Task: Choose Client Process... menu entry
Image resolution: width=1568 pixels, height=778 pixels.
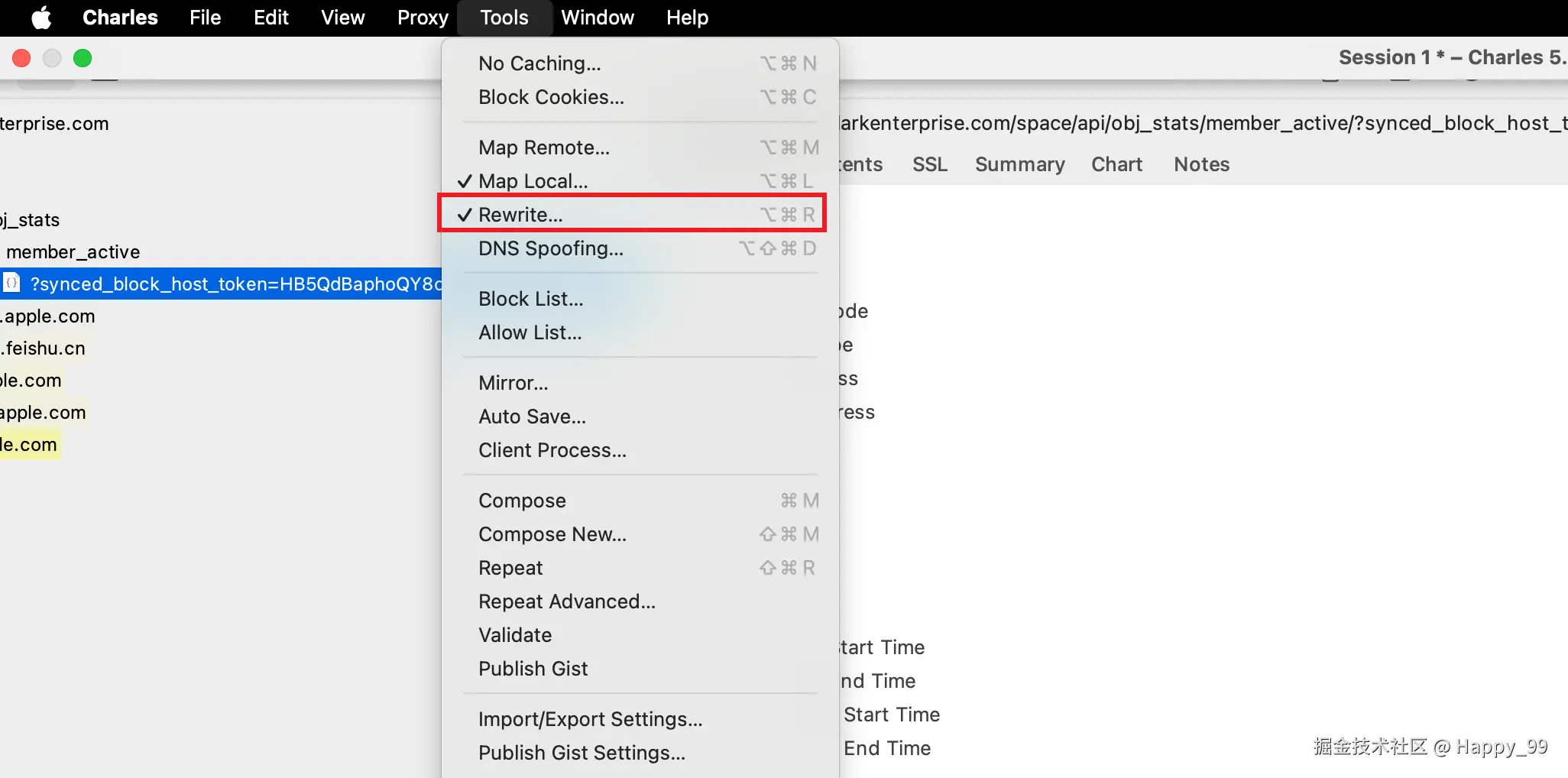Action: point(640,450)
